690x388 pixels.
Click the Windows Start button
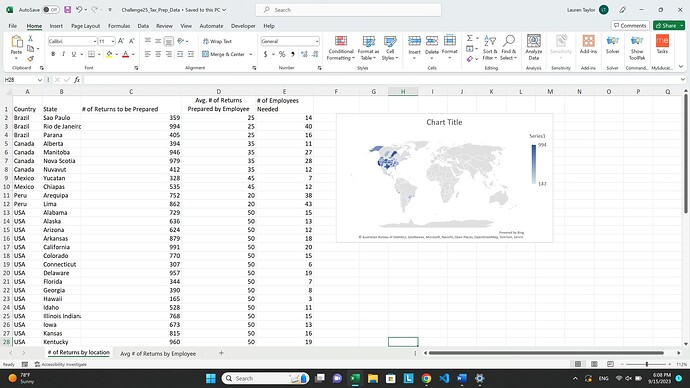click(211, 378)
